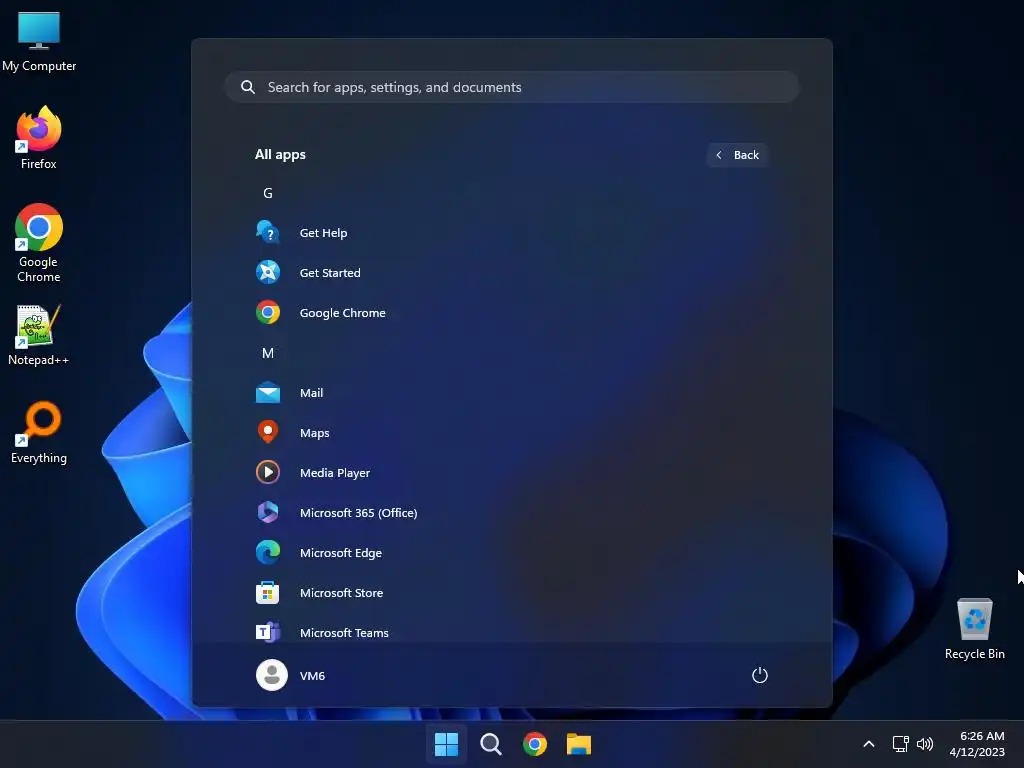
Task: Click the letter G section header
Action: click(x=268, y=193)
